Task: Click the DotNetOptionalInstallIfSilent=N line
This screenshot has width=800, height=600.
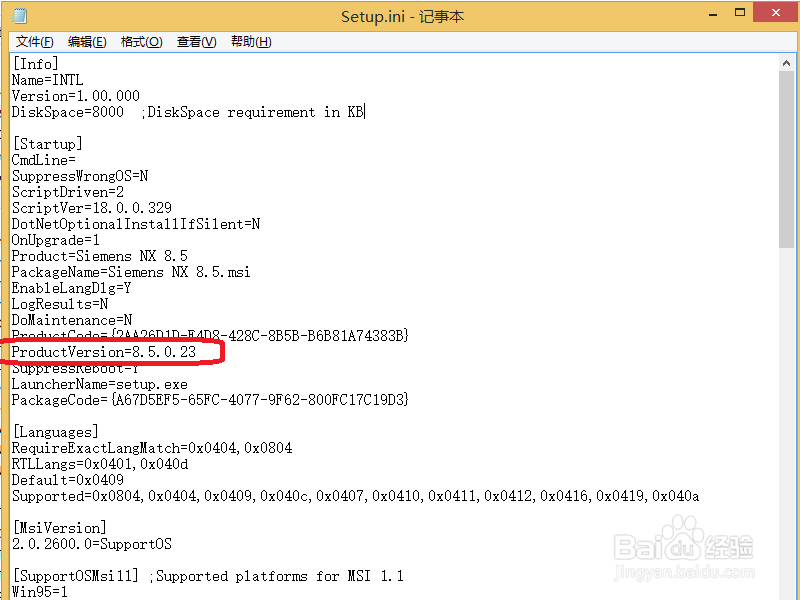Action: point(136,224)
